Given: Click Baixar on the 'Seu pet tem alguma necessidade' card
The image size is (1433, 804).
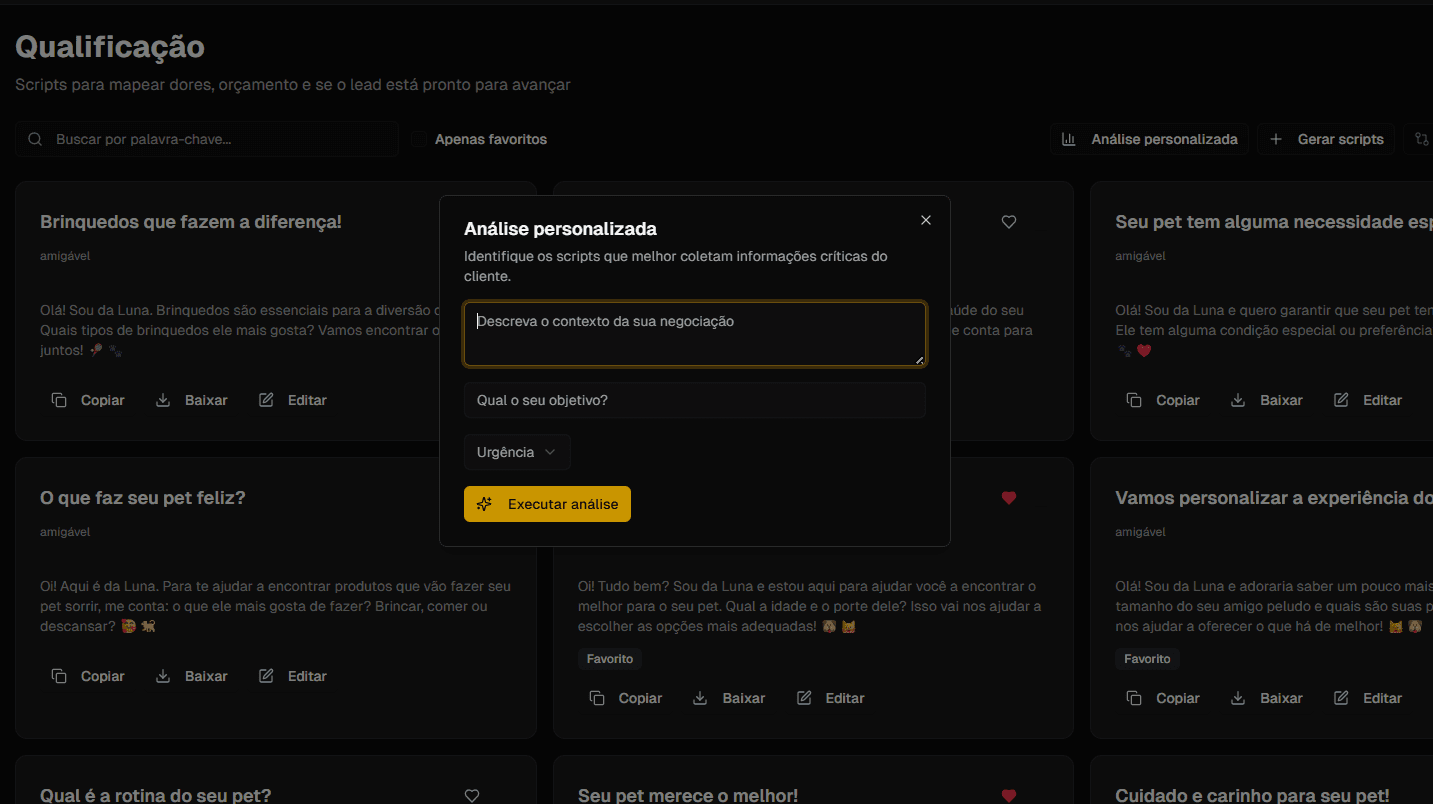Looking at the screenshot, I should point(1267,400).
